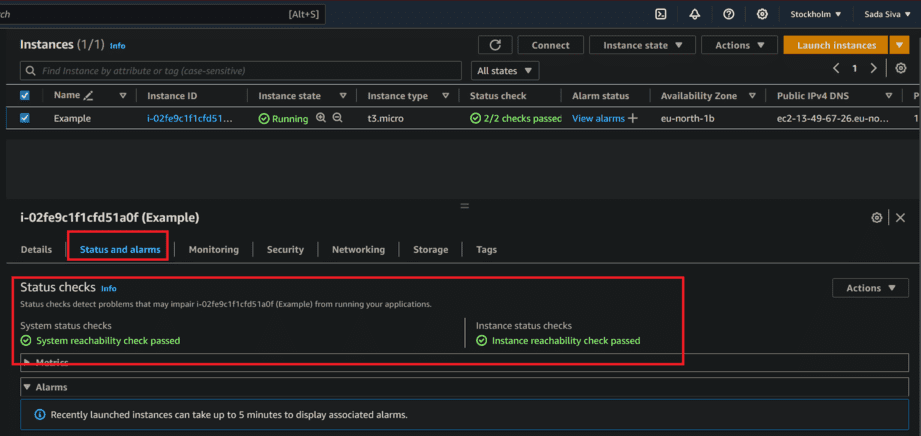This screenshot has height=436, width=921.
Task: Click the t3.micro instance type cell
Action: point(385,118)
